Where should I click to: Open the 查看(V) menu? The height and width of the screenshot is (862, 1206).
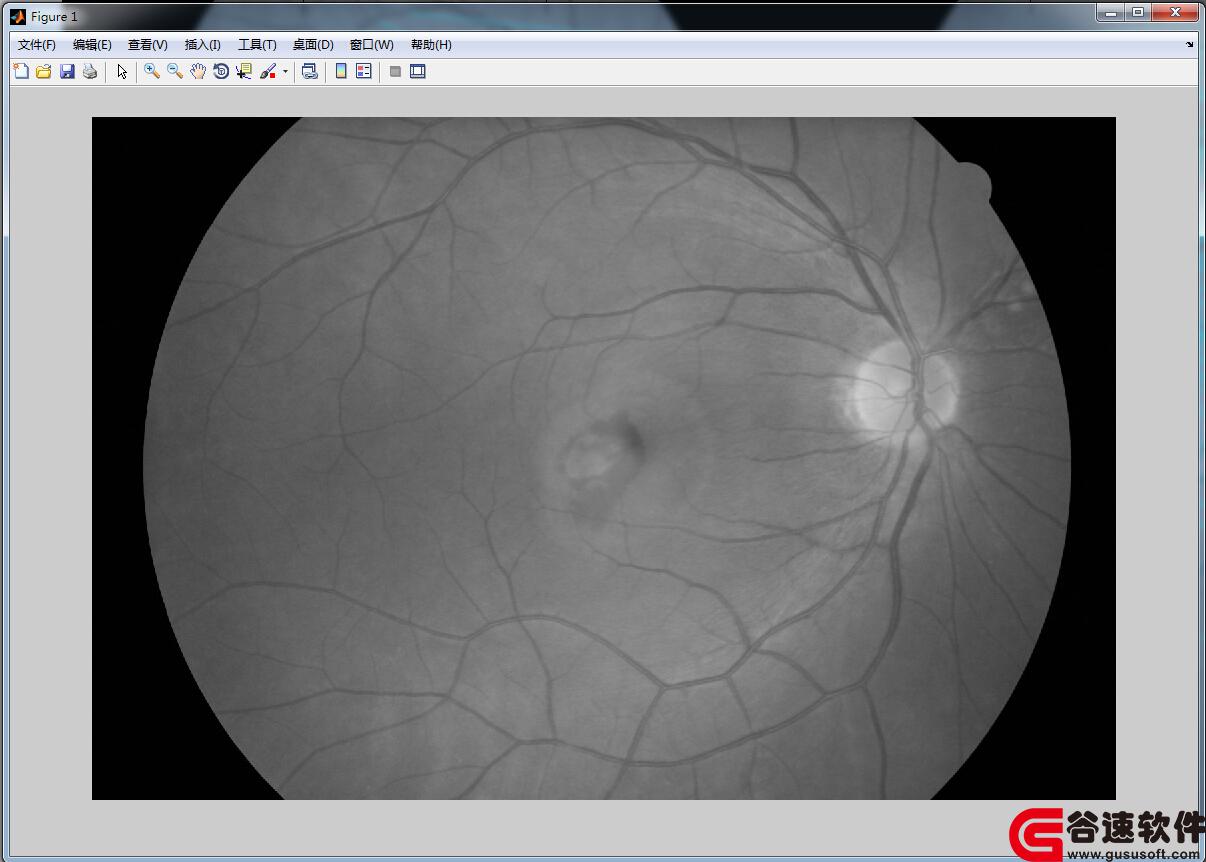(x=148, y=45)
